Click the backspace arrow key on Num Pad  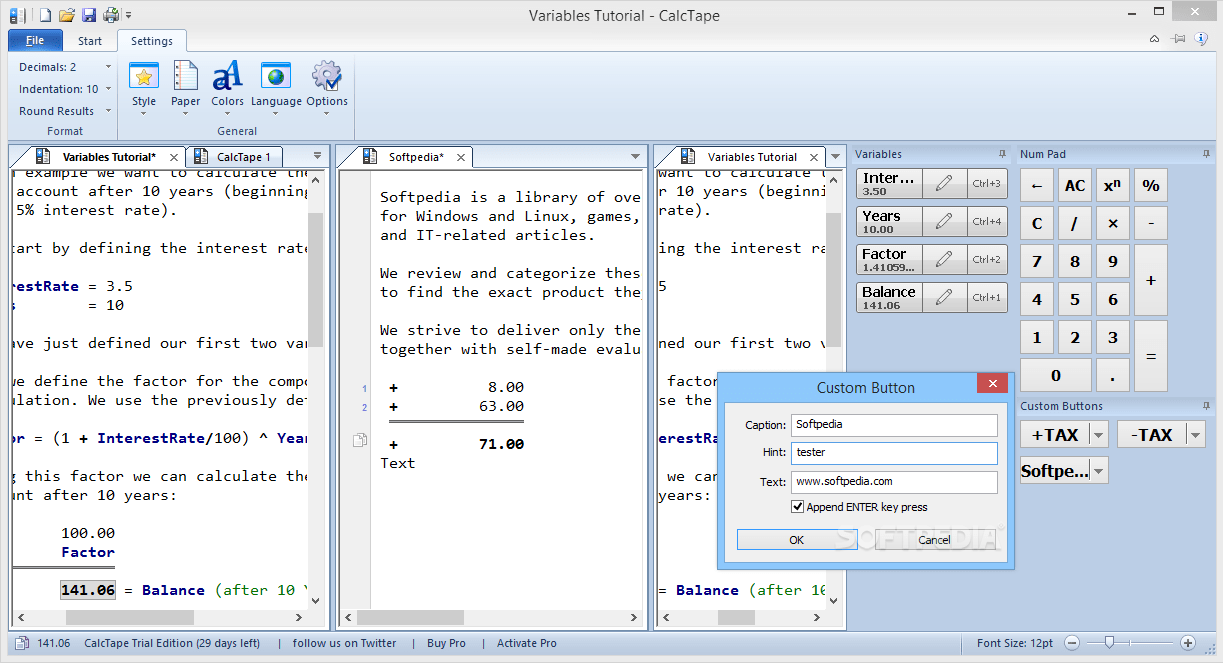pyautogui.click(x=1037, y=186)
